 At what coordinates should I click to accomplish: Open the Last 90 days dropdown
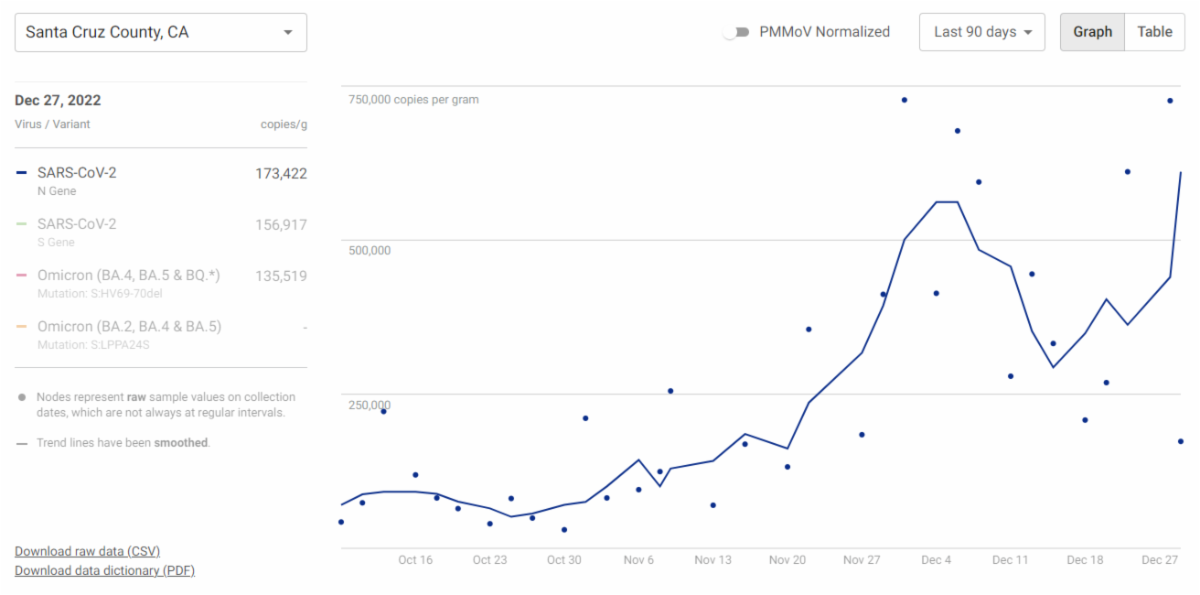pyautogui.click(x=981, y=32)
